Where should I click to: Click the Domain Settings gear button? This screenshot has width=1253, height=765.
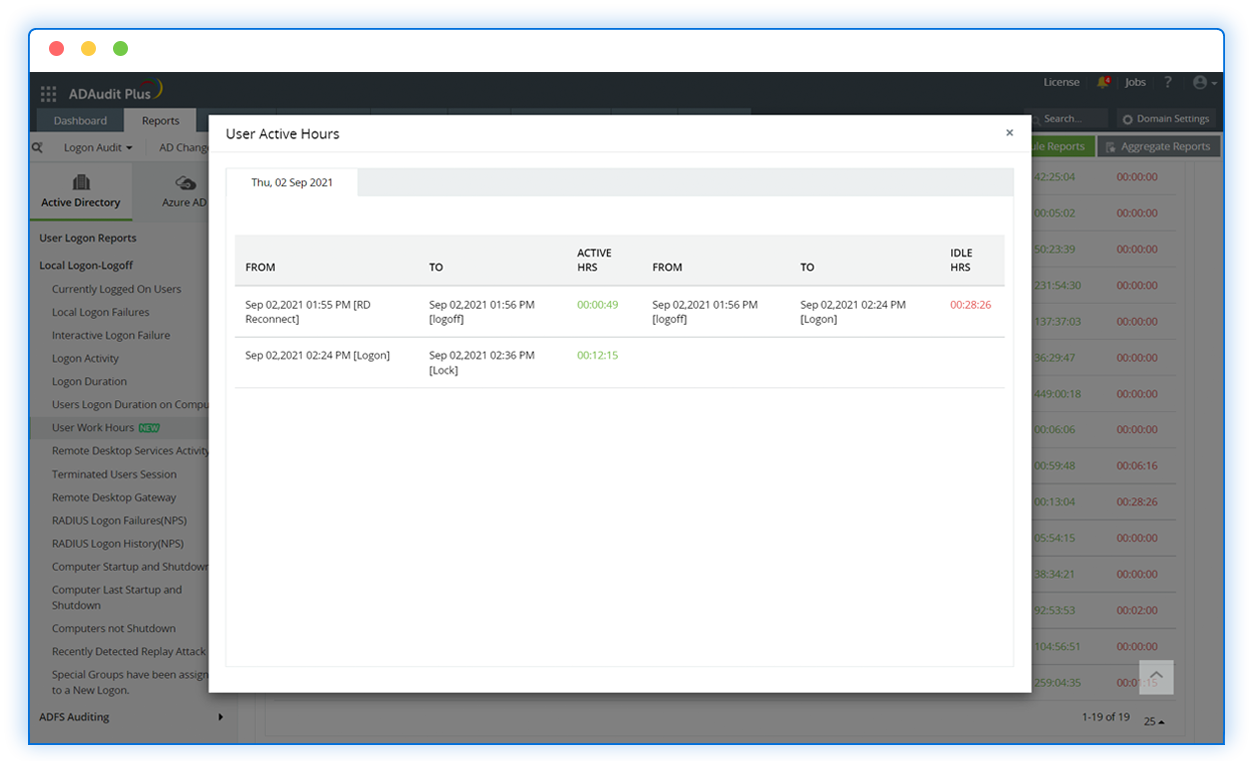1166,119
